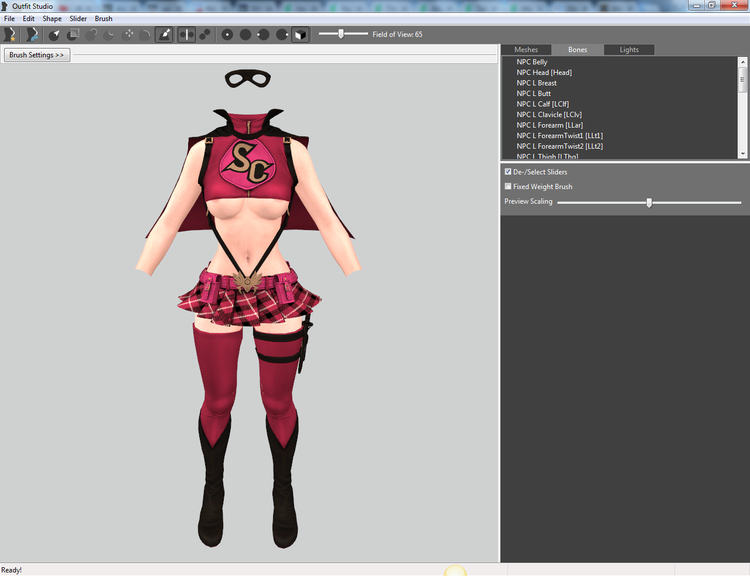This screenshot has width=750, height=576.
Task: Click the bone list scrollbar thumb
Action: [742, 80]
